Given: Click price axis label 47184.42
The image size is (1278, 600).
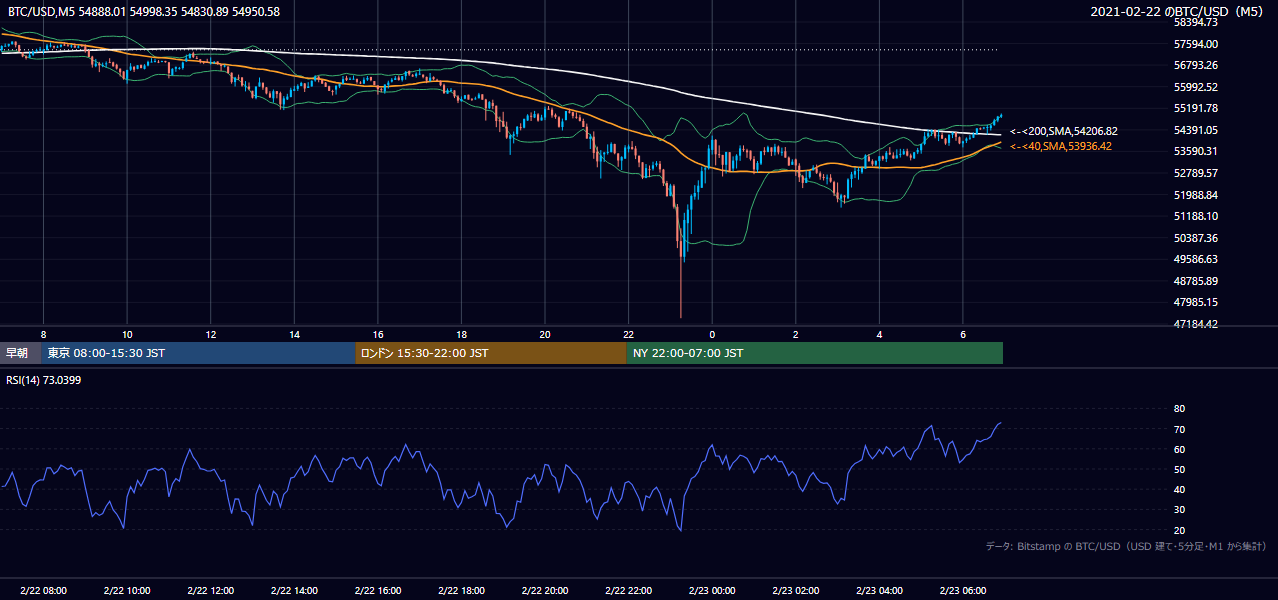Looking at the screenshot, I should pos(1196,324).
